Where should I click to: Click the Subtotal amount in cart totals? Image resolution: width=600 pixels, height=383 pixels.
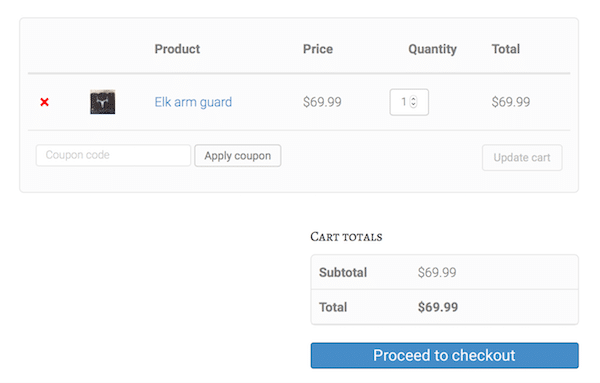437,272
